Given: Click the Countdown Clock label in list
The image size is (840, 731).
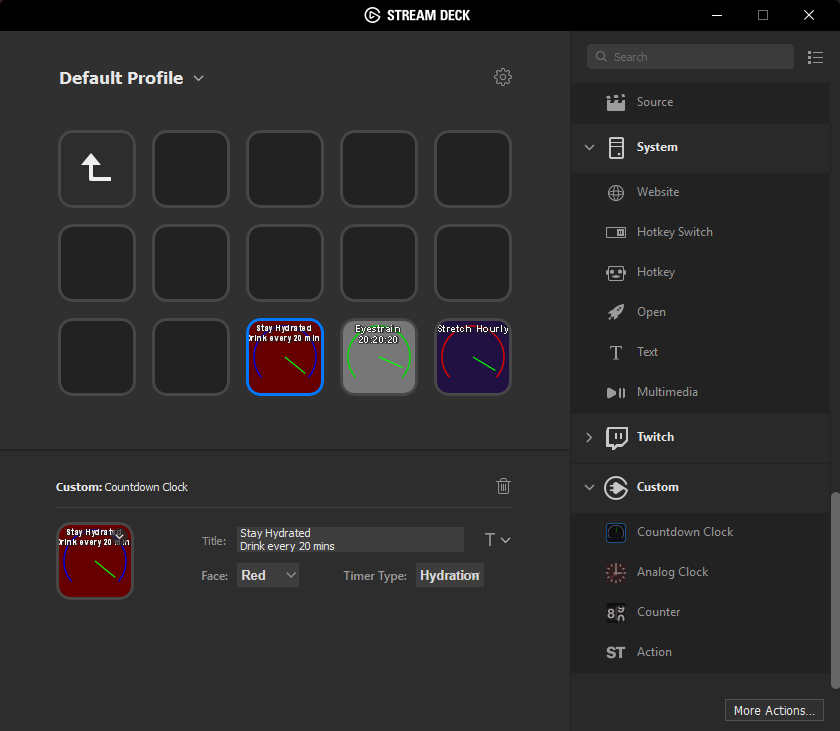Looking at the screenshot, I should click(685, 532).
